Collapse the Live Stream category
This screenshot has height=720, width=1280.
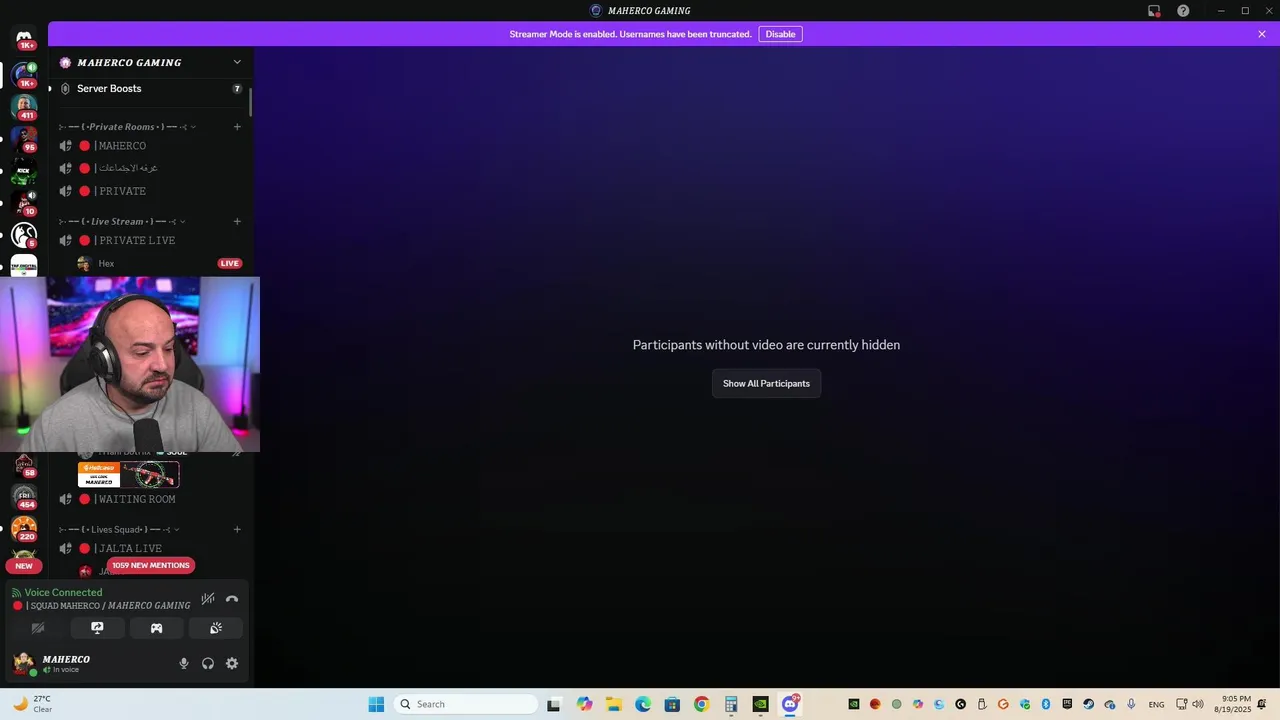(122, 222)
